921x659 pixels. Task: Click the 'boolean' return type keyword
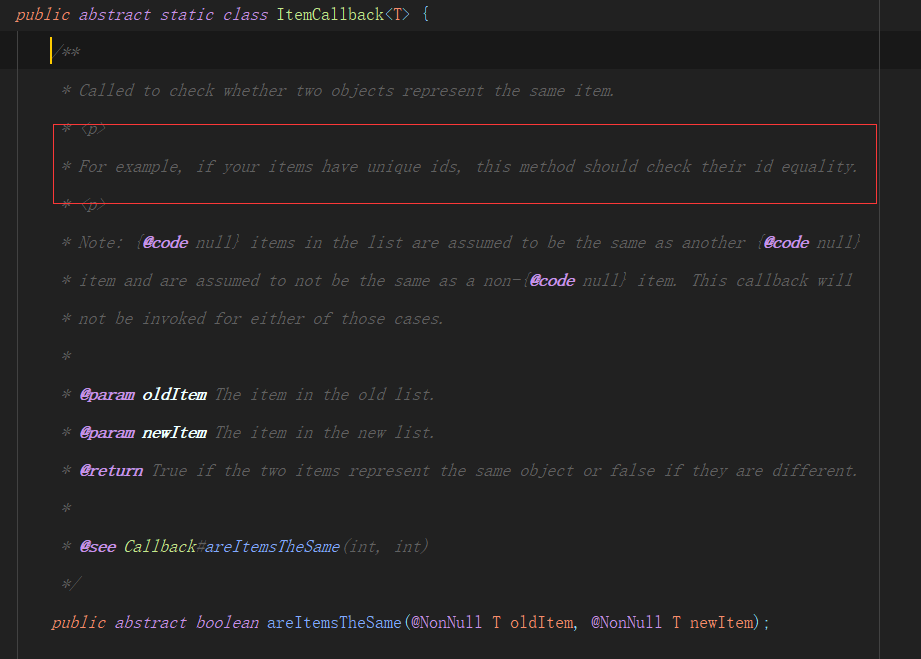click(227, 623)
